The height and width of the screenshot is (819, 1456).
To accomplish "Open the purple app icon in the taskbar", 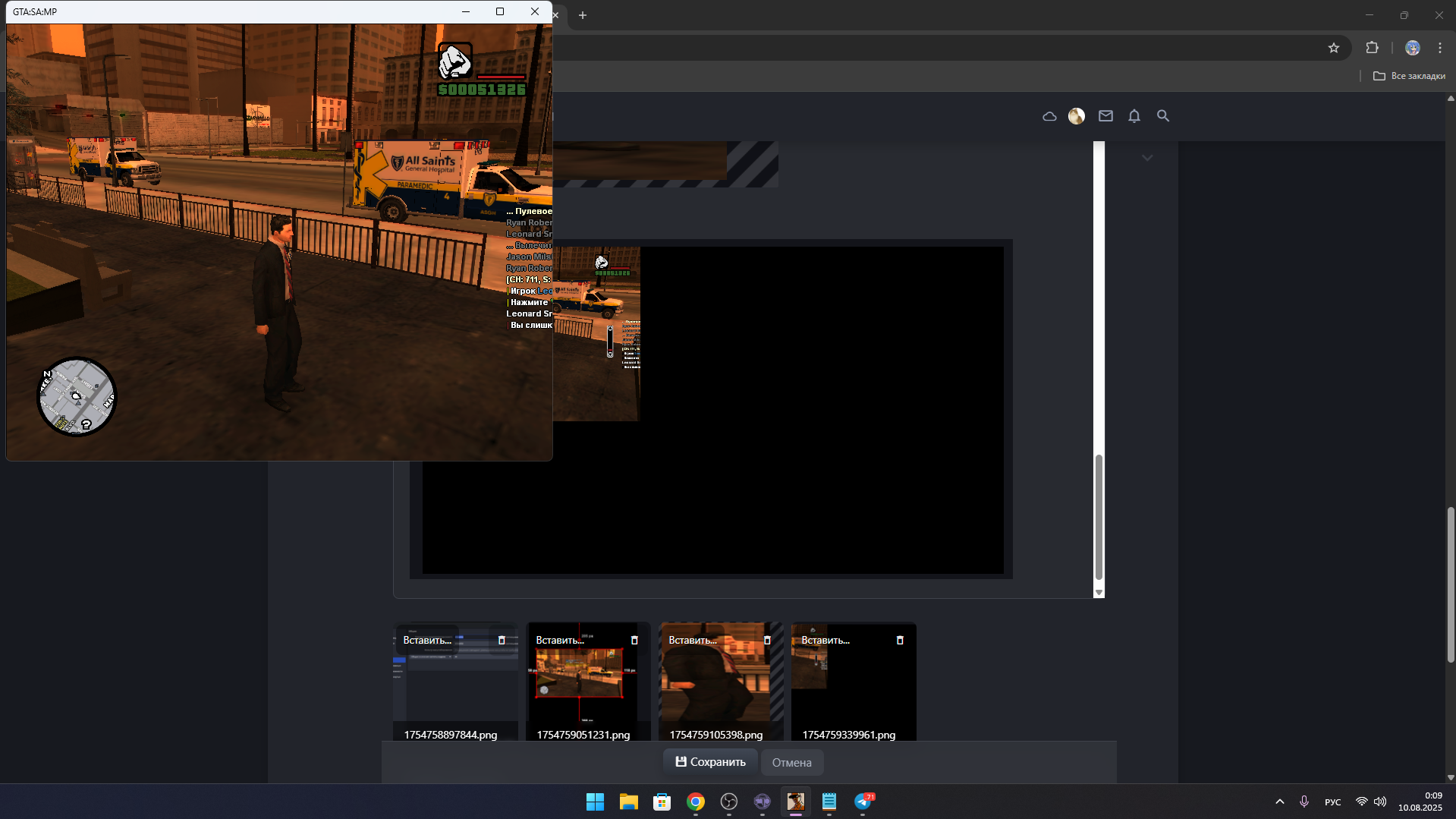I will [x=762, y=802].
